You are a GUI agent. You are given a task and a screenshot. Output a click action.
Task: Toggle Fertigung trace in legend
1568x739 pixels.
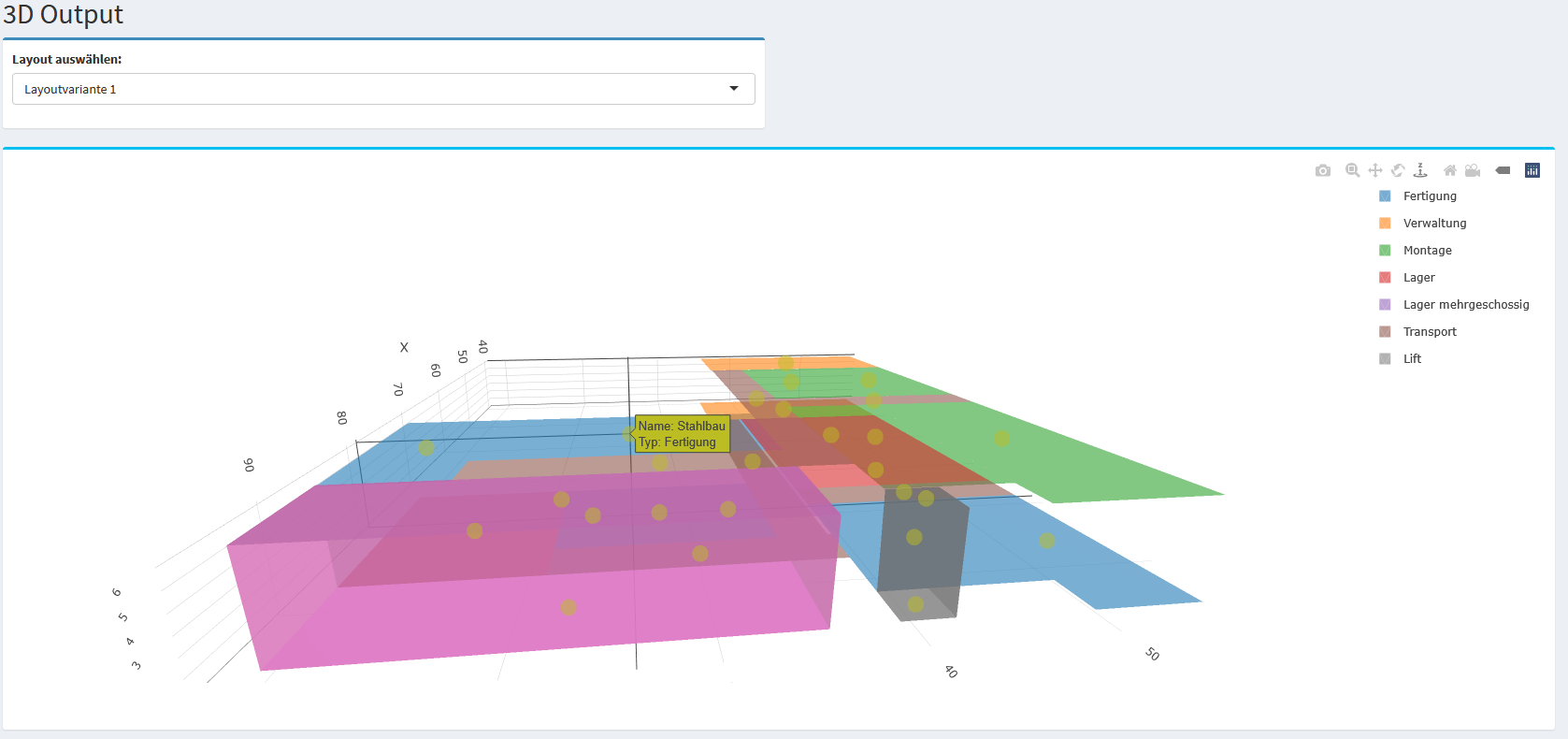1430,196
